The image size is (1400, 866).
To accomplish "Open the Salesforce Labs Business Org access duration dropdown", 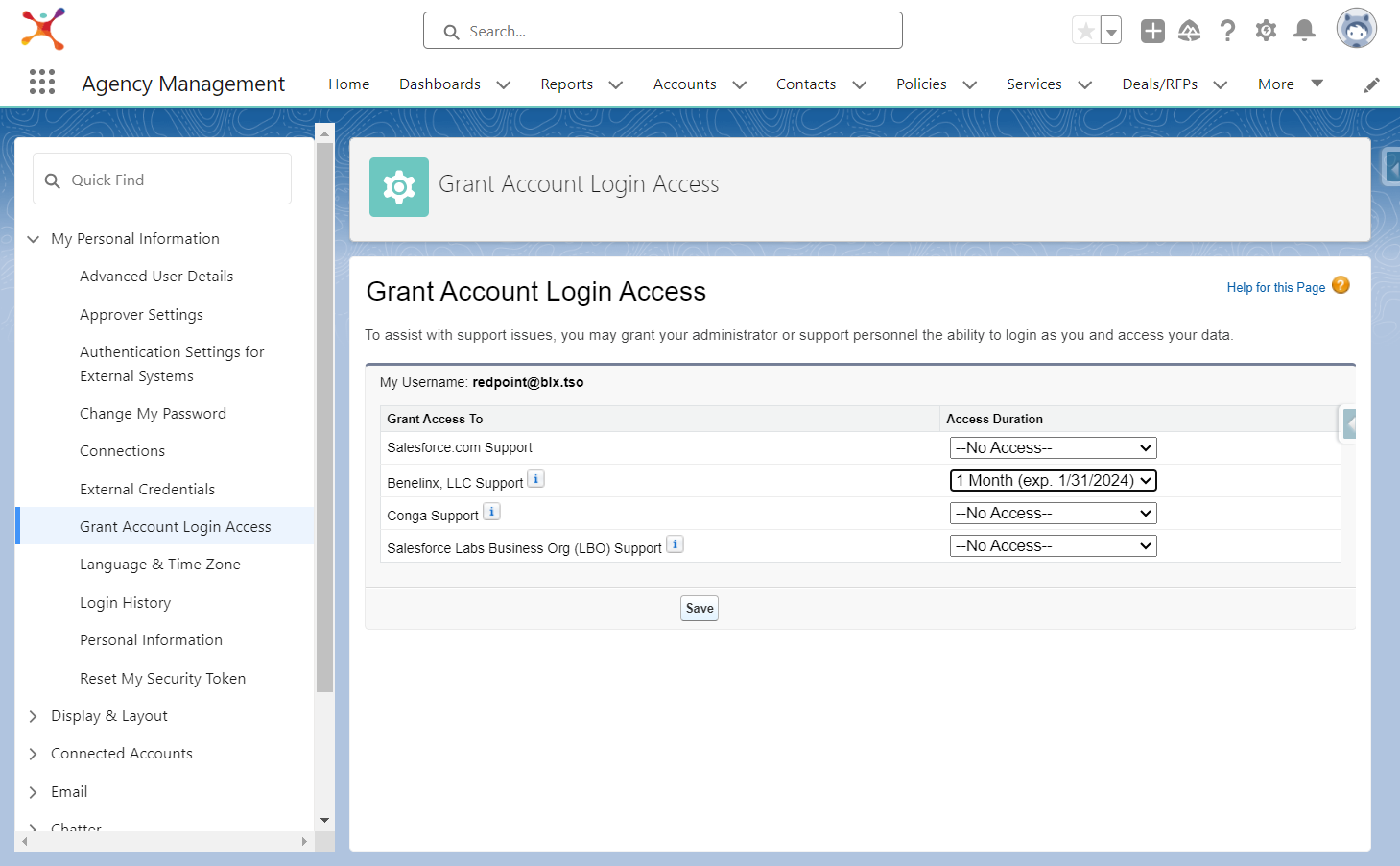I will click(x=1053, y=546).
